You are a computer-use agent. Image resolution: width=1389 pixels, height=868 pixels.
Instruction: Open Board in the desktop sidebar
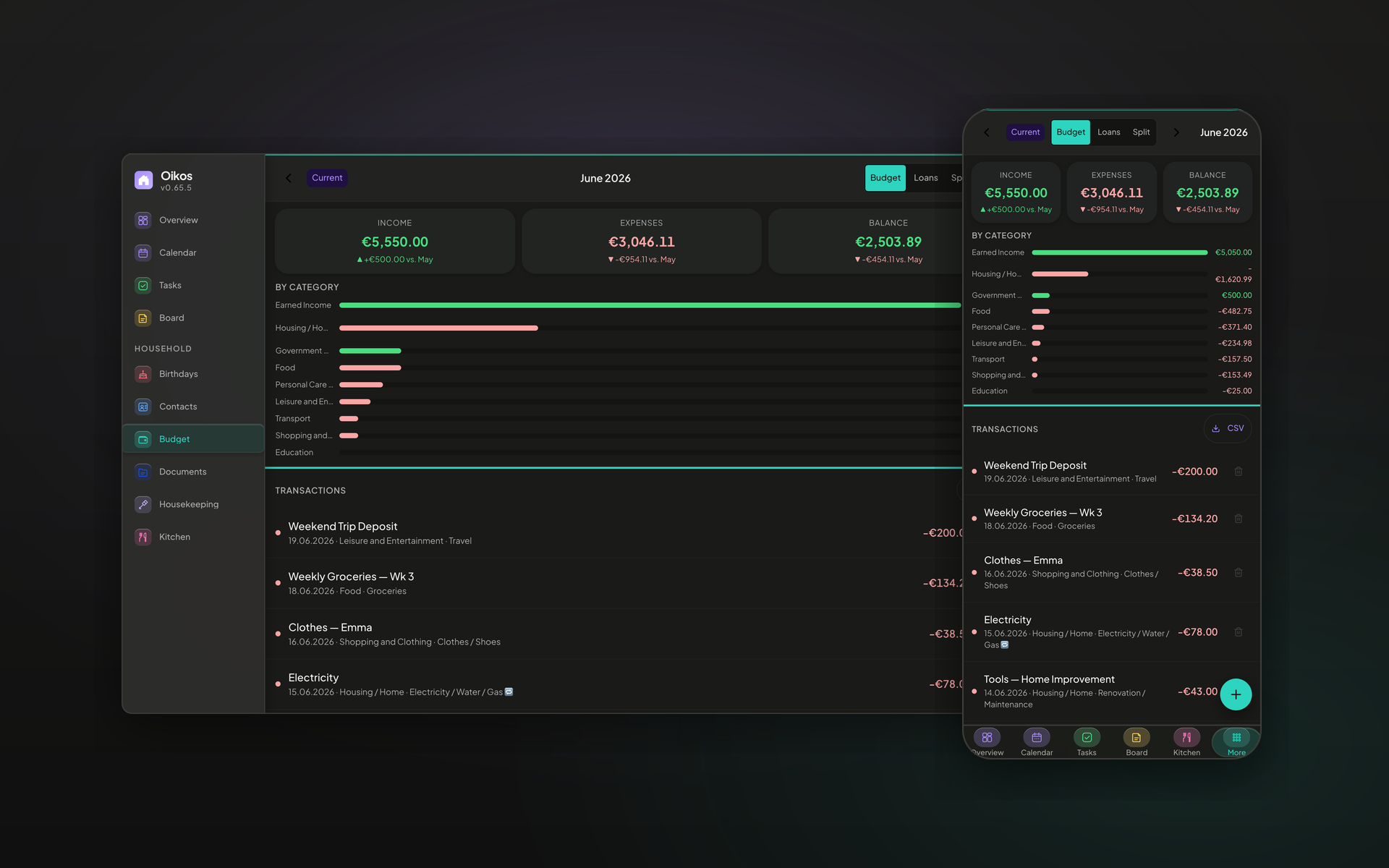[192, 318]
